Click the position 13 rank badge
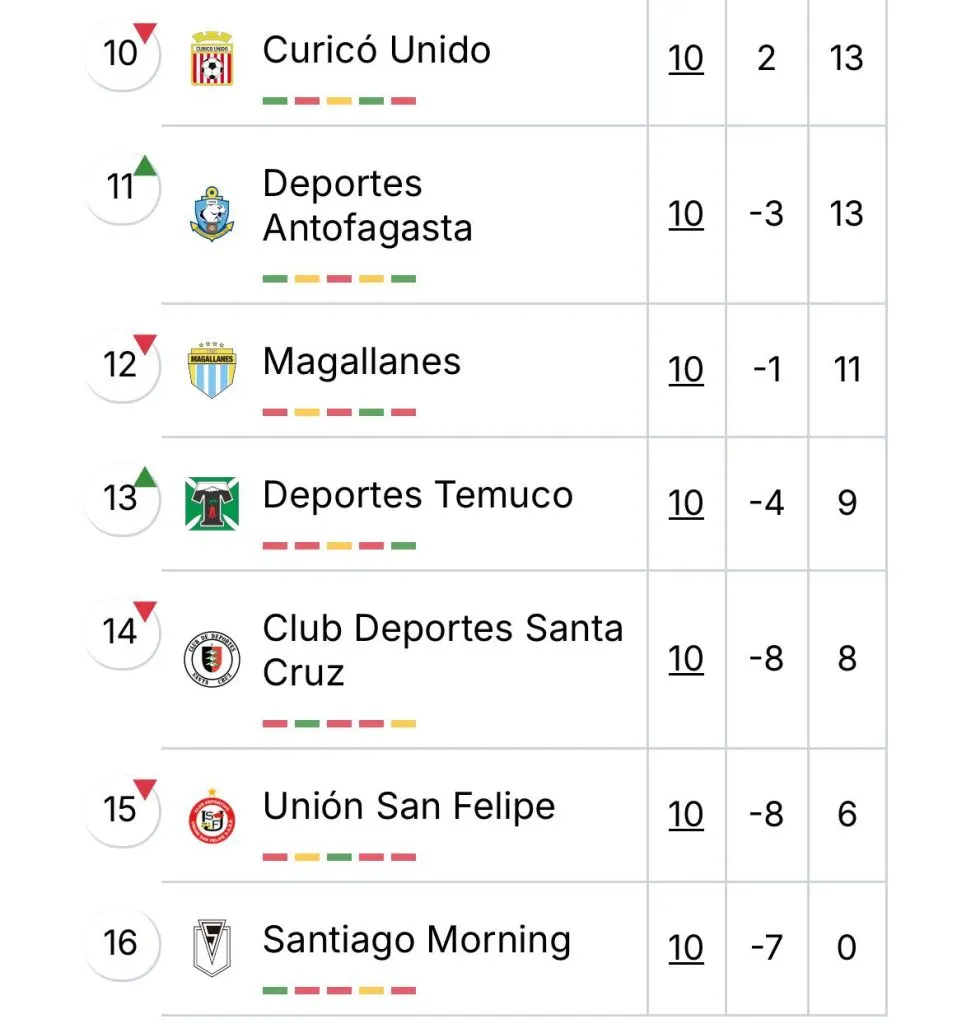 tap(121, 498)
